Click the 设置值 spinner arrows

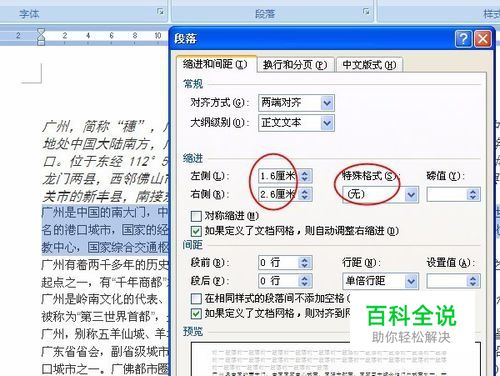tap(473, 281)
